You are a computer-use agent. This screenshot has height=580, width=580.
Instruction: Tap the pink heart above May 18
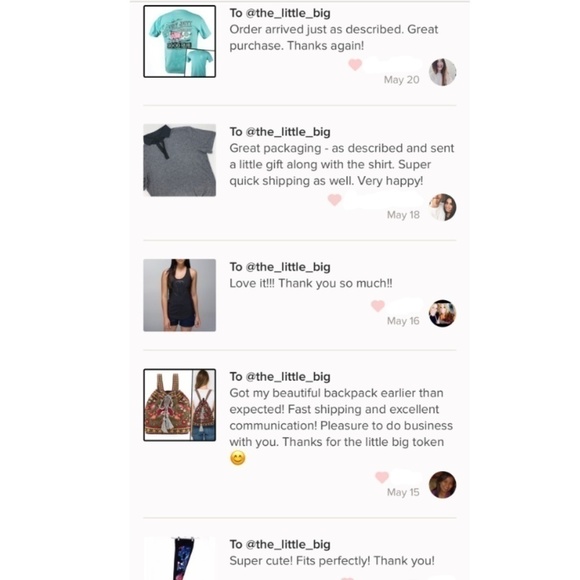click(x=334, y=200)
